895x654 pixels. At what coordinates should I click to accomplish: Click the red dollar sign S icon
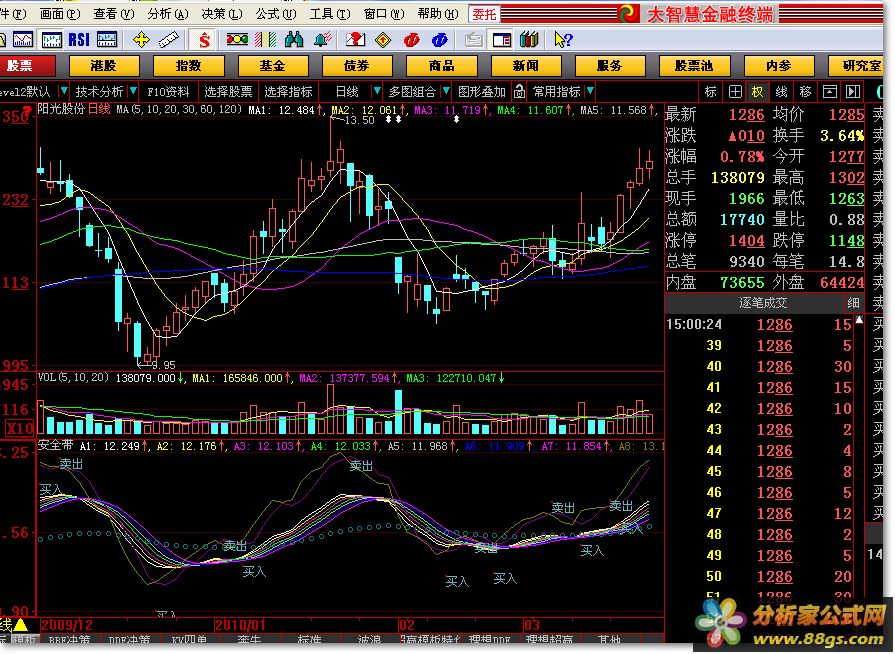(x=204, y=39)
